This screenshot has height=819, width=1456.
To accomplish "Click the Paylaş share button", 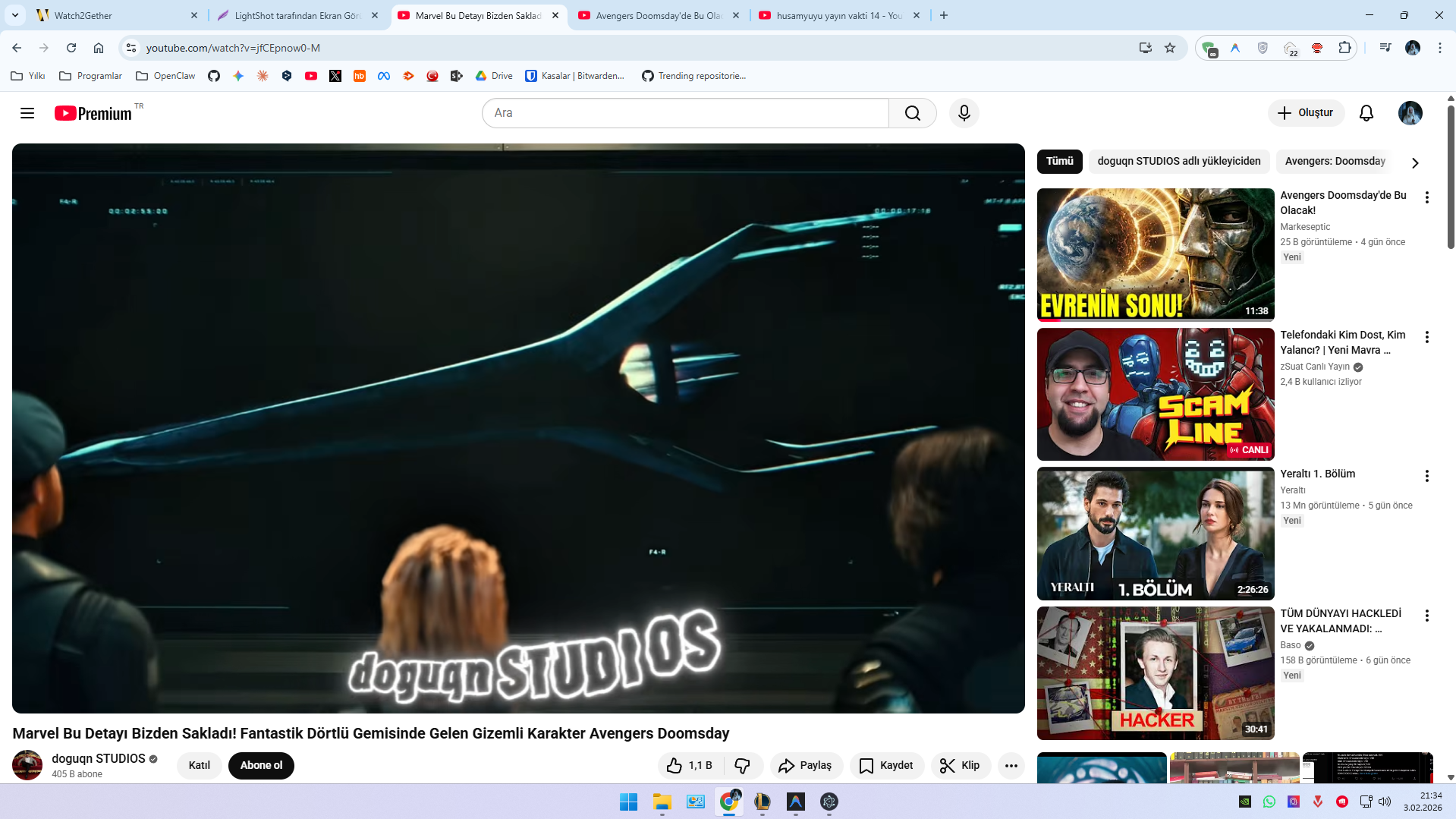I will point(807,766).
